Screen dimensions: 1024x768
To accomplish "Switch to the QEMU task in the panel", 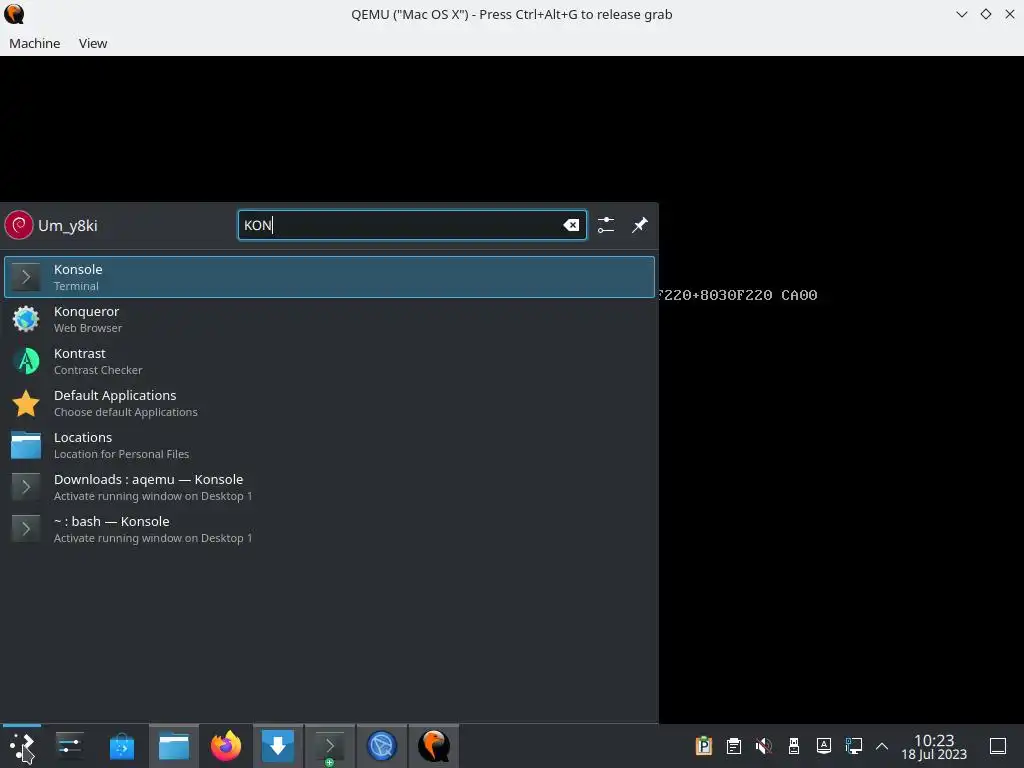I will (x=434, y=746).
